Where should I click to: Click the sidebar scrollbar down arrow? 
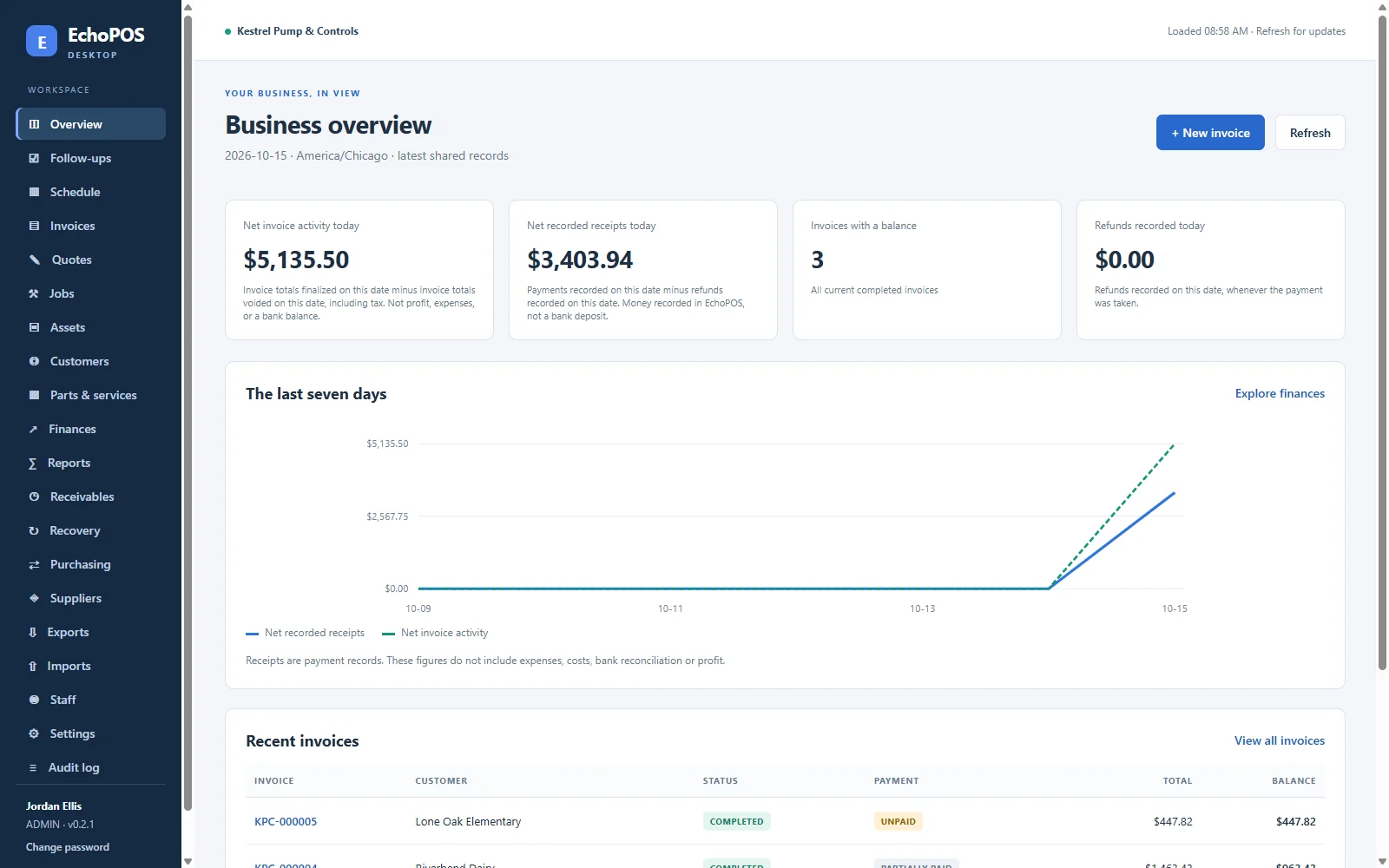pyautogui.click(x=188, y=861)
